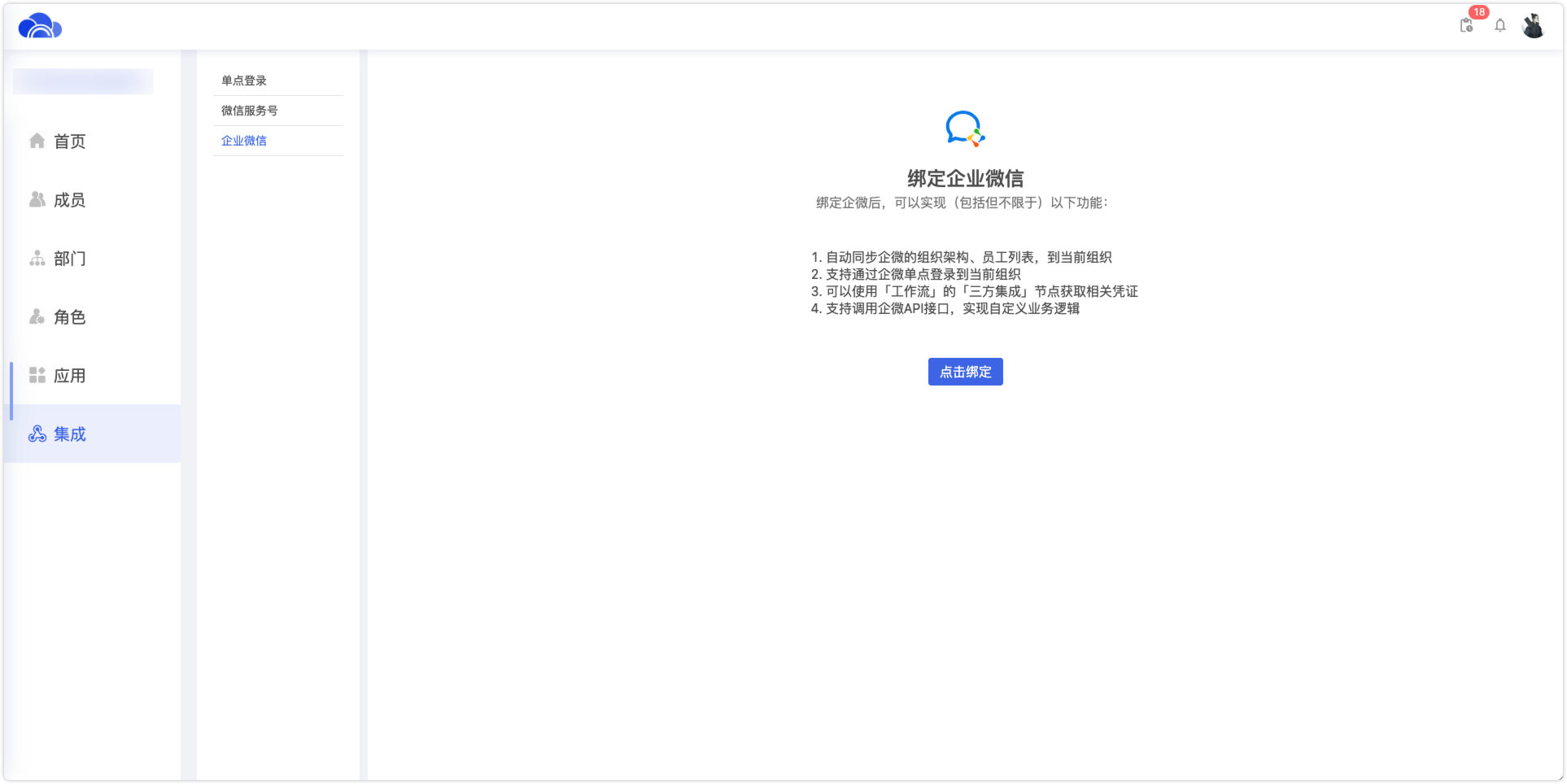The width and height of the screenshot is (1567, 784).
Task: Select the 企业微信 submenu item
Action: tap(278, 141)
